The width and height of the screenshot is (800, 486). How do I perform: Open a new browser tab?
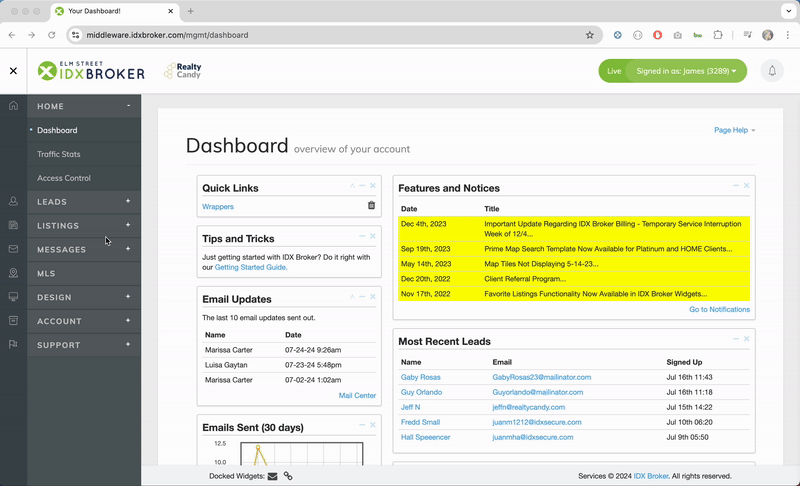click(x=190, y=11)
